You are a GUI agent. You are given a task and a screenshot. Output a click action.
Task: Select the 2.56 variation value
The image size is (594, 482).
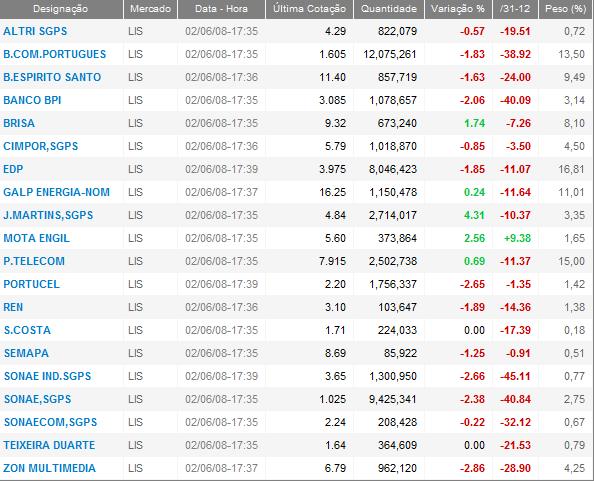pyautogui.click(x=474, y=238)
